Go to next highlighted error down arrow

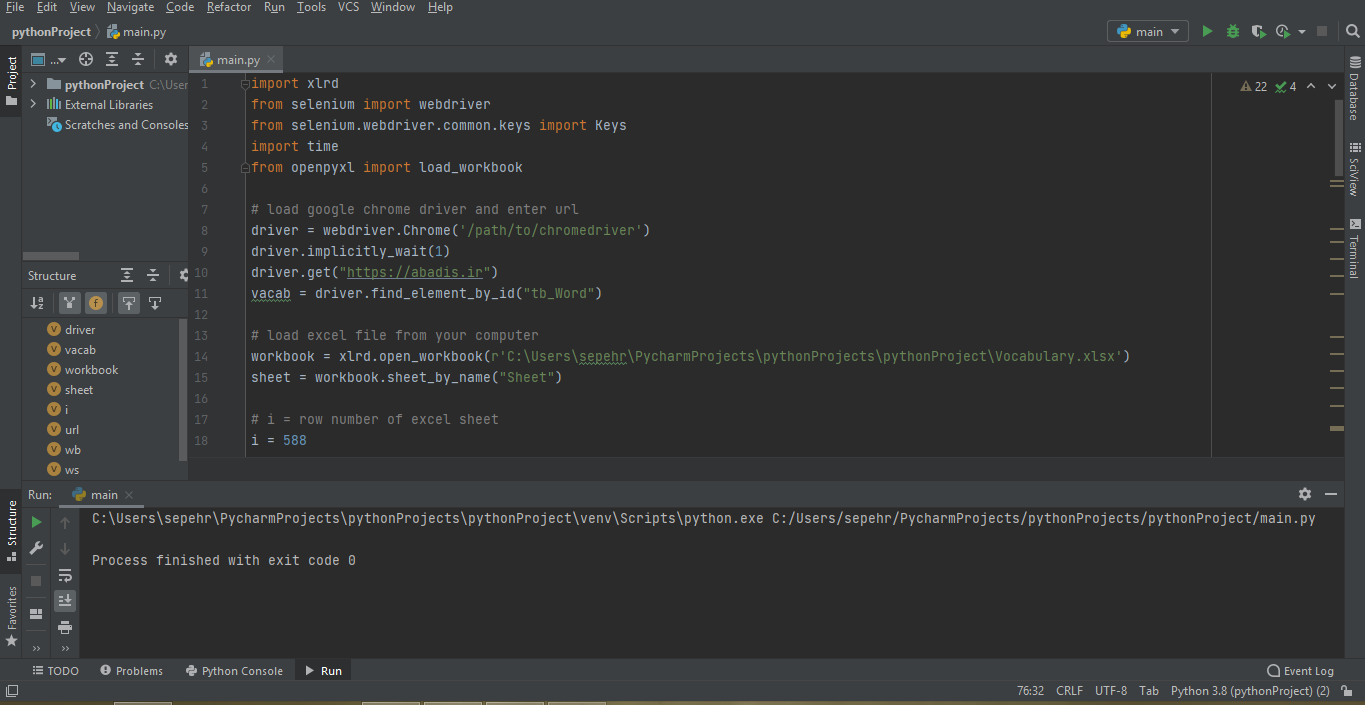click(x=1333, y=86)
